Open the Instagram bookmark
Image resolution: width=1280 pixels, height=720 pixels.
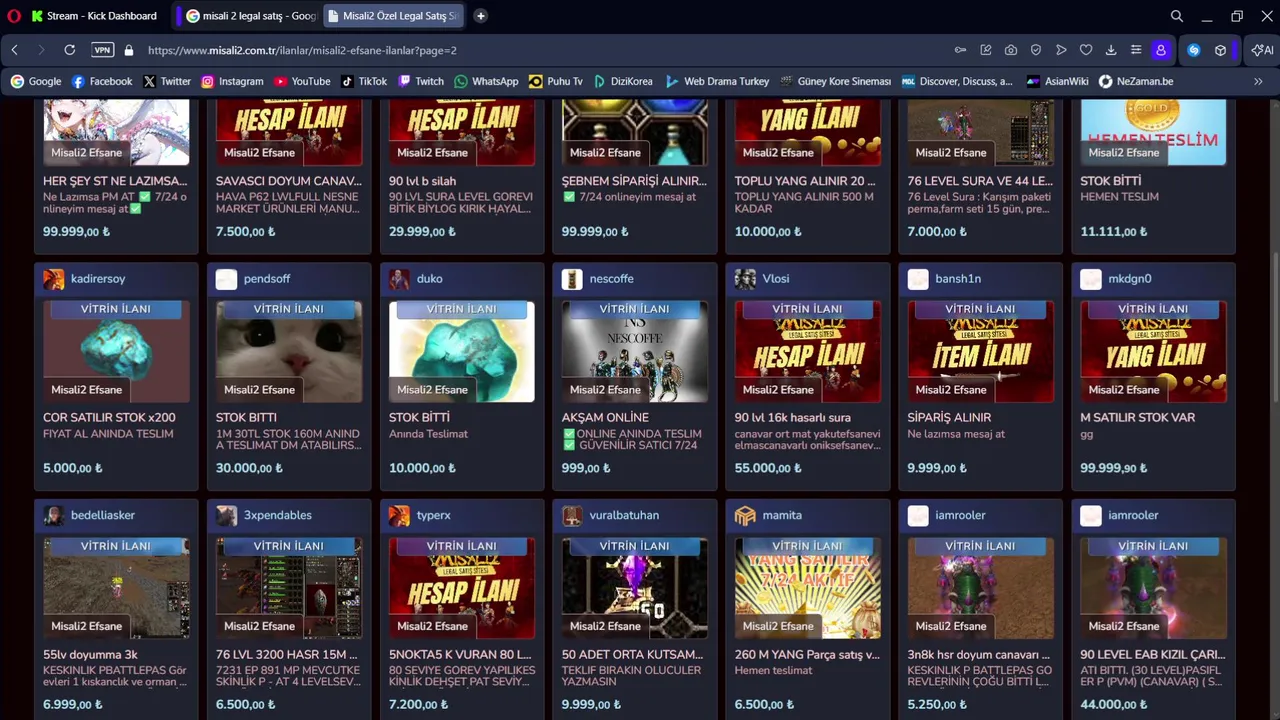(x=232, y=81)
